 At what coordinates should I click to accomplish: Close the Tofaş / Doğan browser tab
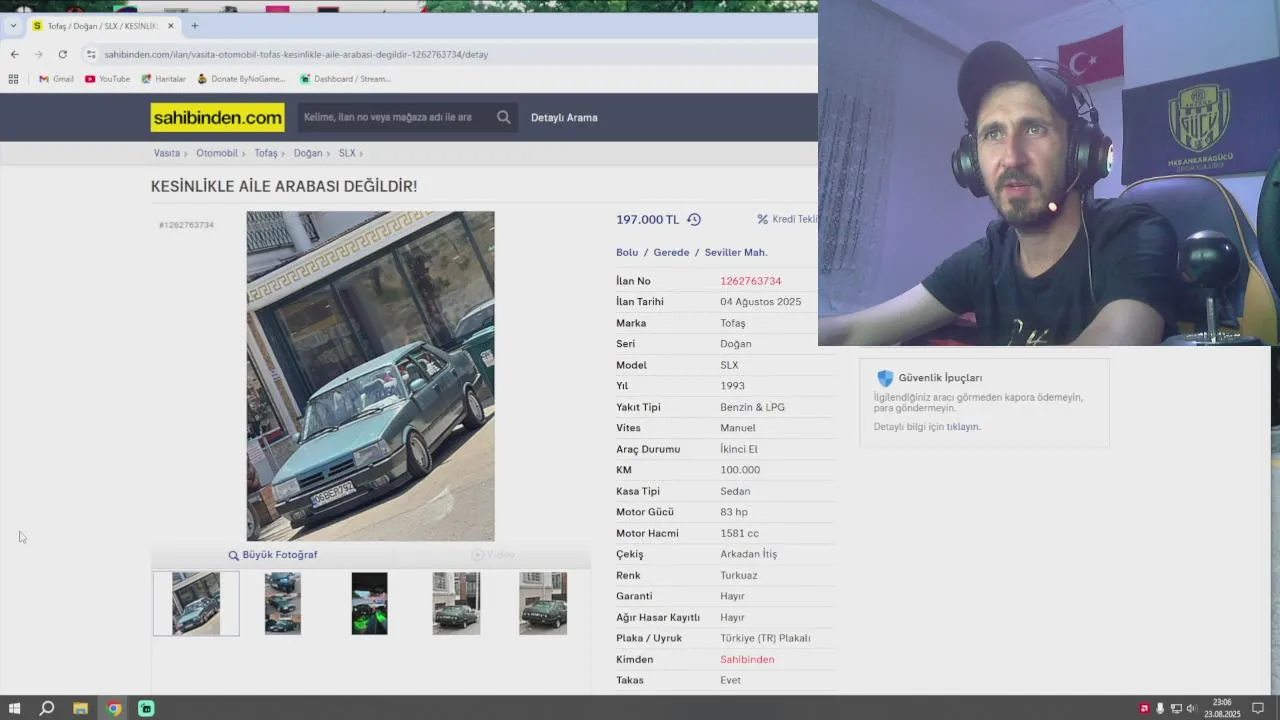pyautogui.click(x=170, y=26)
